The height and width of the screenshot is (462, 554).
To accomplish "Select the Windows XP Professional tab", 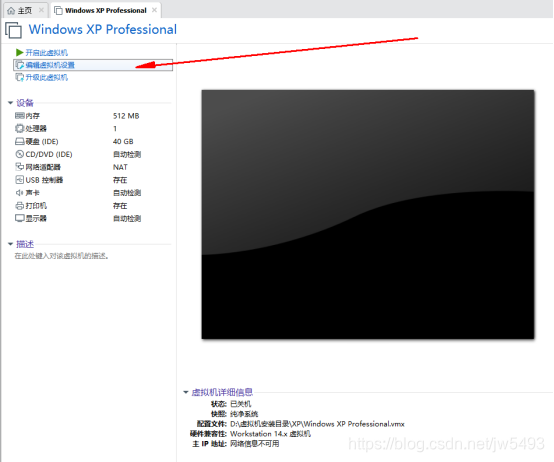I will (106, 11).
